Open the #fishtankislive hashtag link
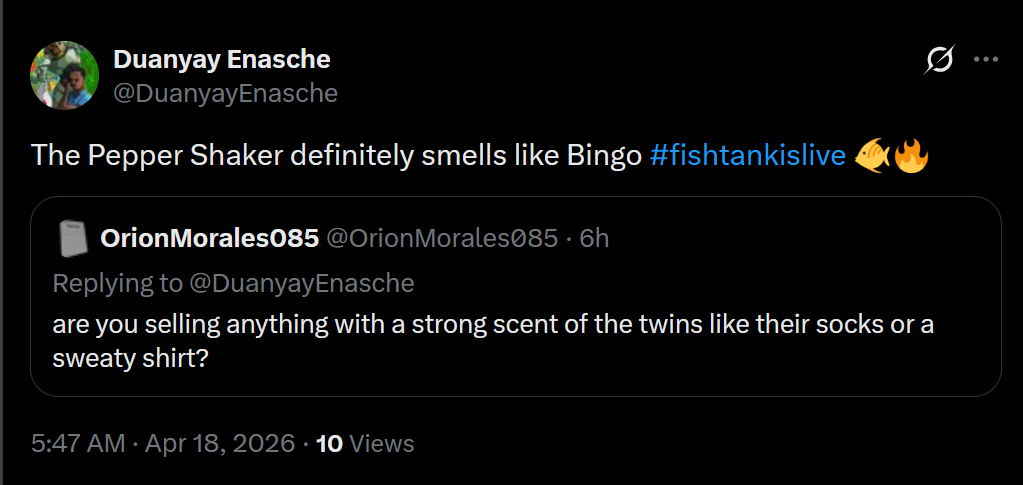 point(747,157)
